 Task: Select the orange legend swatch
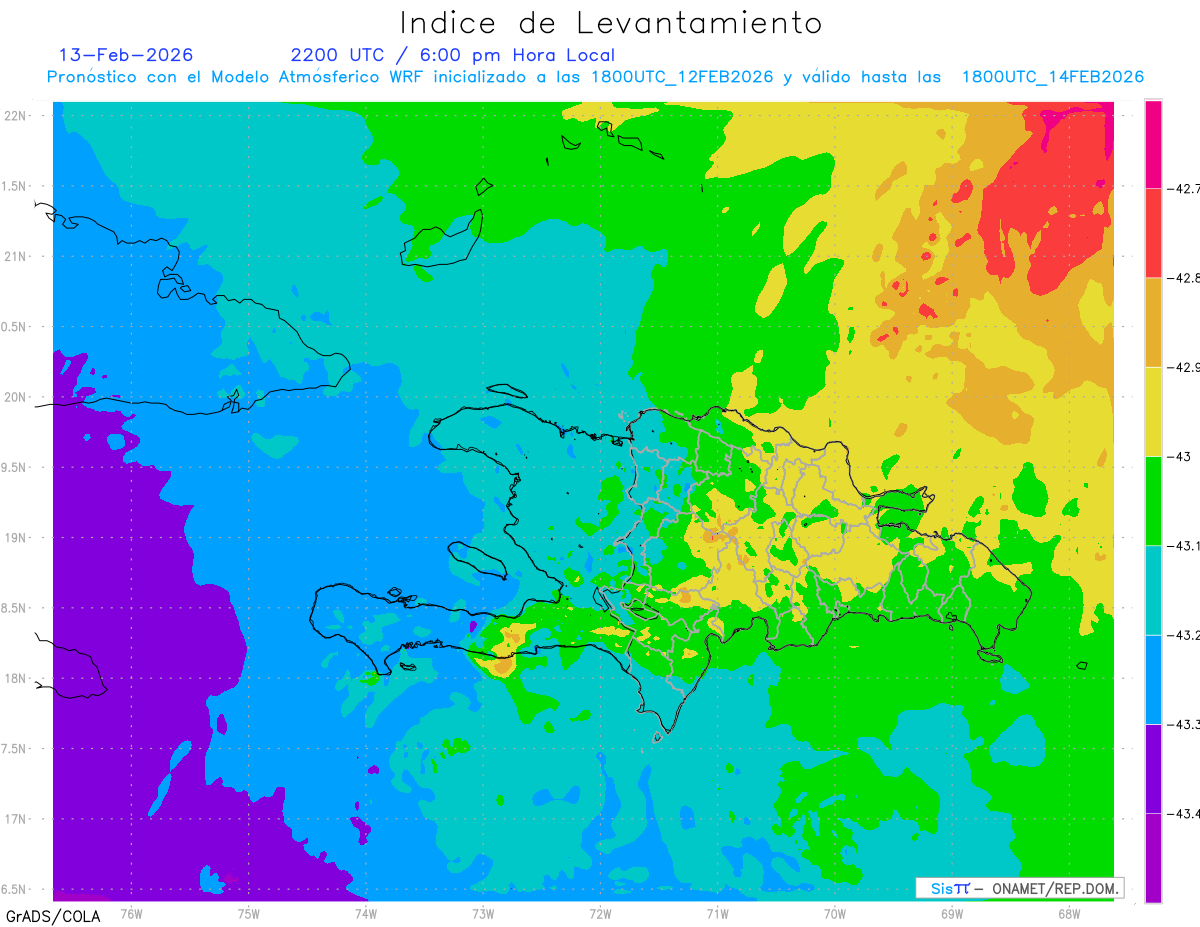(1153, 322)
